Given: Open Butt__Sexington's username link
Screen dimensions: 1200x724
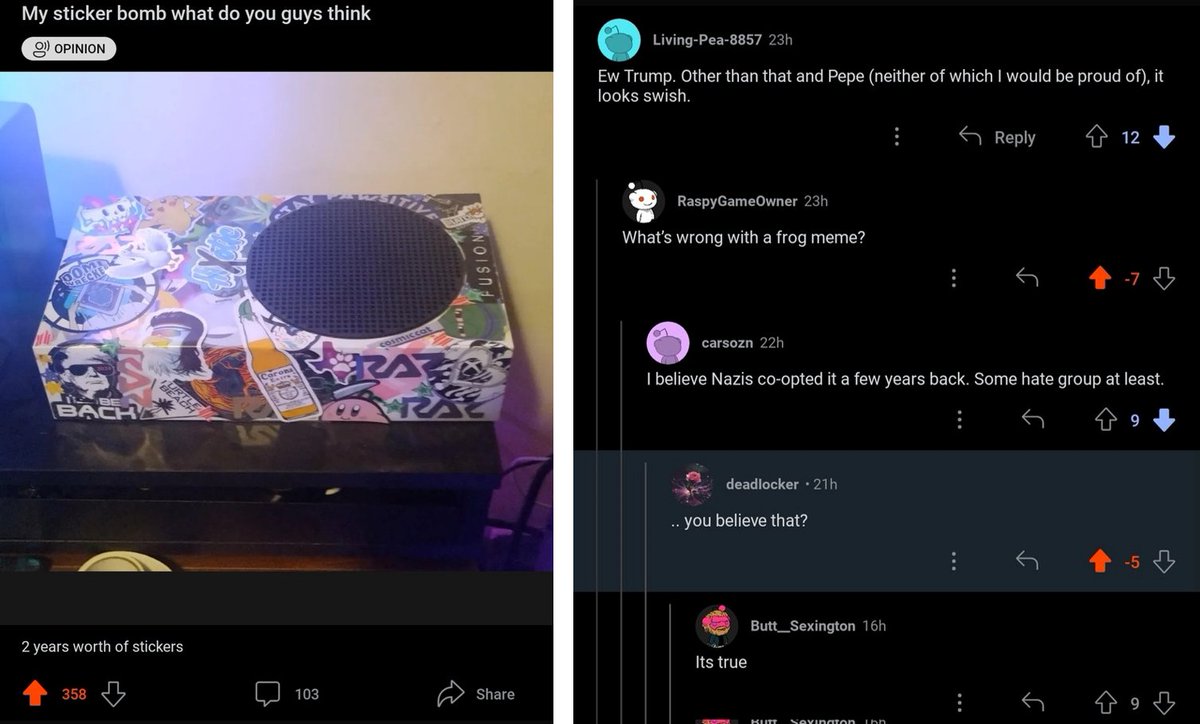Looking at the screenshot, I should 803,626.
